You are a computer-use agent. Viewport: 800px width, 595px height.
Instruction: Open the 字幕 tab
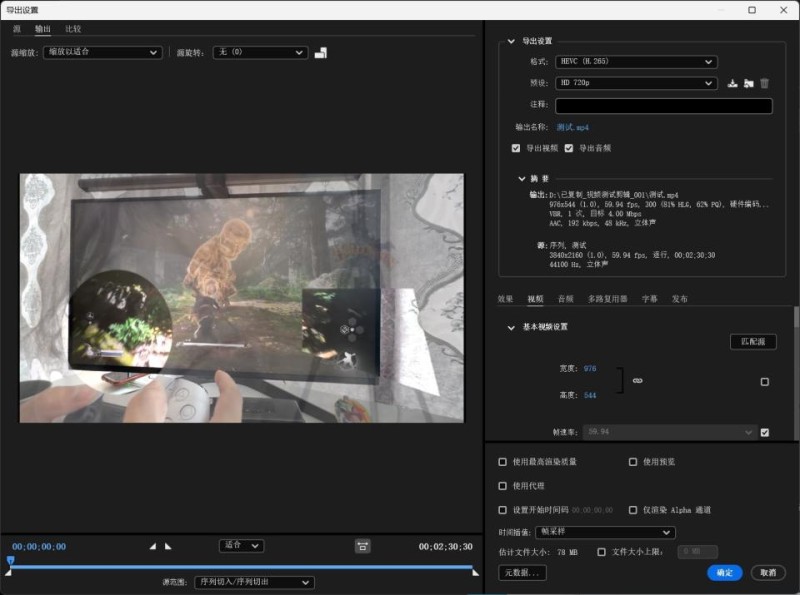pos(649,299)
